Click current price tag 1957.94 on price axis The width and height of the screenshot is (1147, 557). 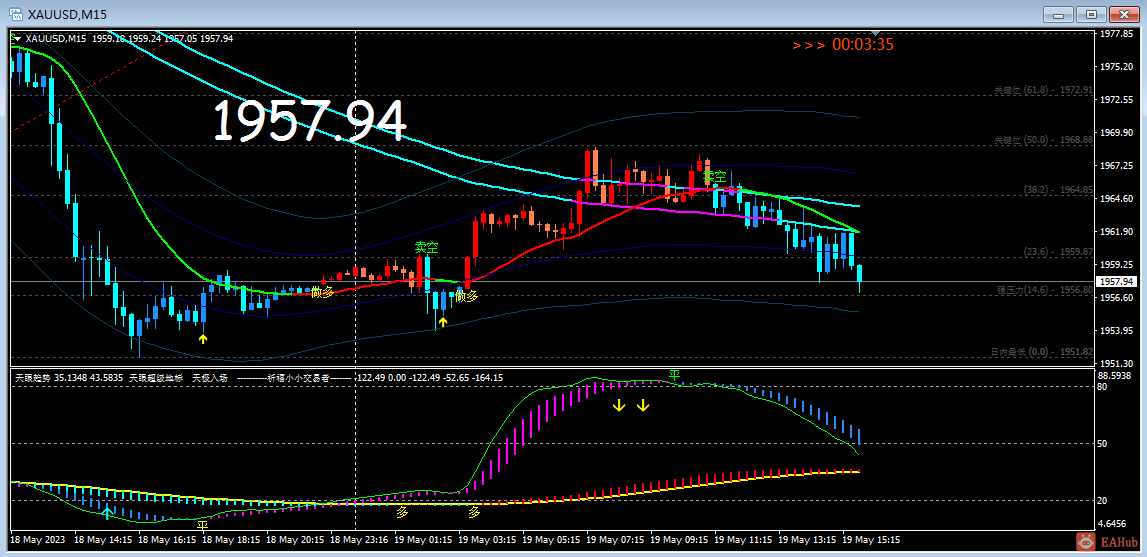point(1117,281)
